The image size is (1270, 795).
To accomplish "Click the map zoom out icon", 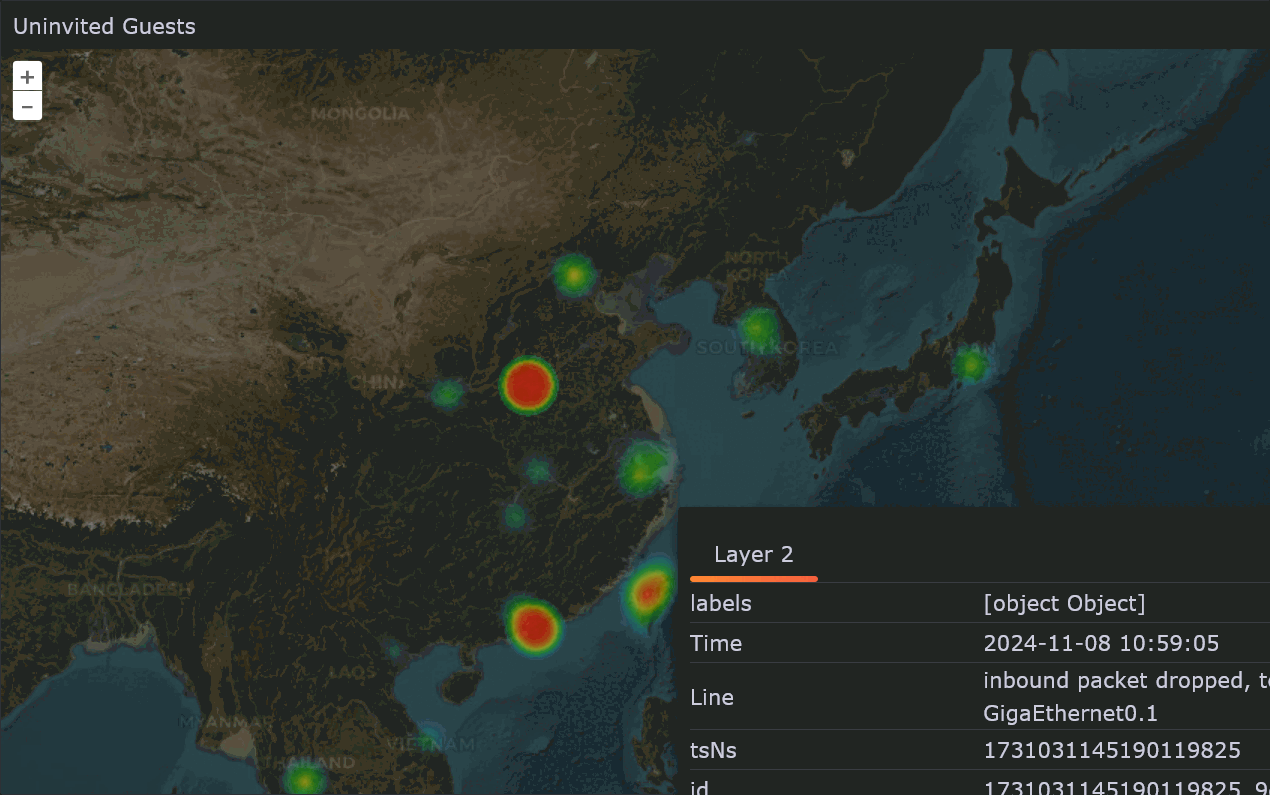I will (x=27, y=105).
